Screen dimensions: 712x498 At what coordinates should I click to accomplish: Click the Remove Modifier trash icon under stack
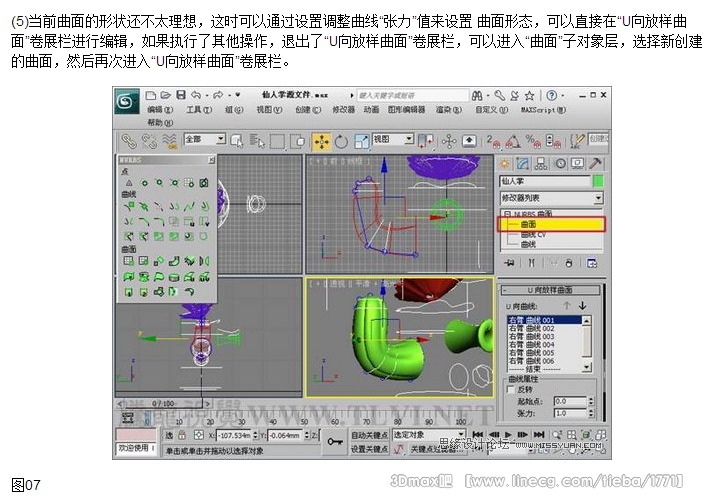coord(569,263)
